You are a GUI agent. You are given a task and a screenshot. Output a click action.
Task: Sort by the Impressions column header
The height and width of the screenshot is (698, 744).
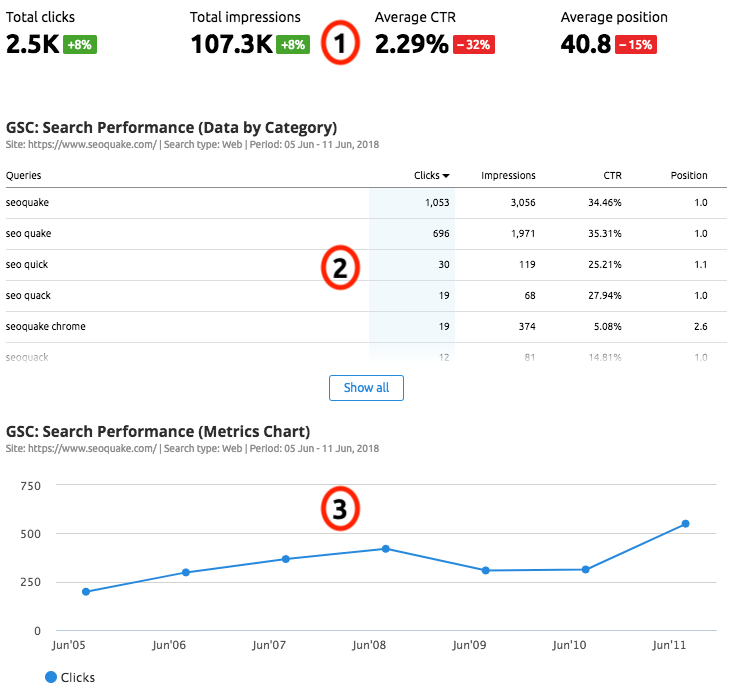(x=508, y=176)
